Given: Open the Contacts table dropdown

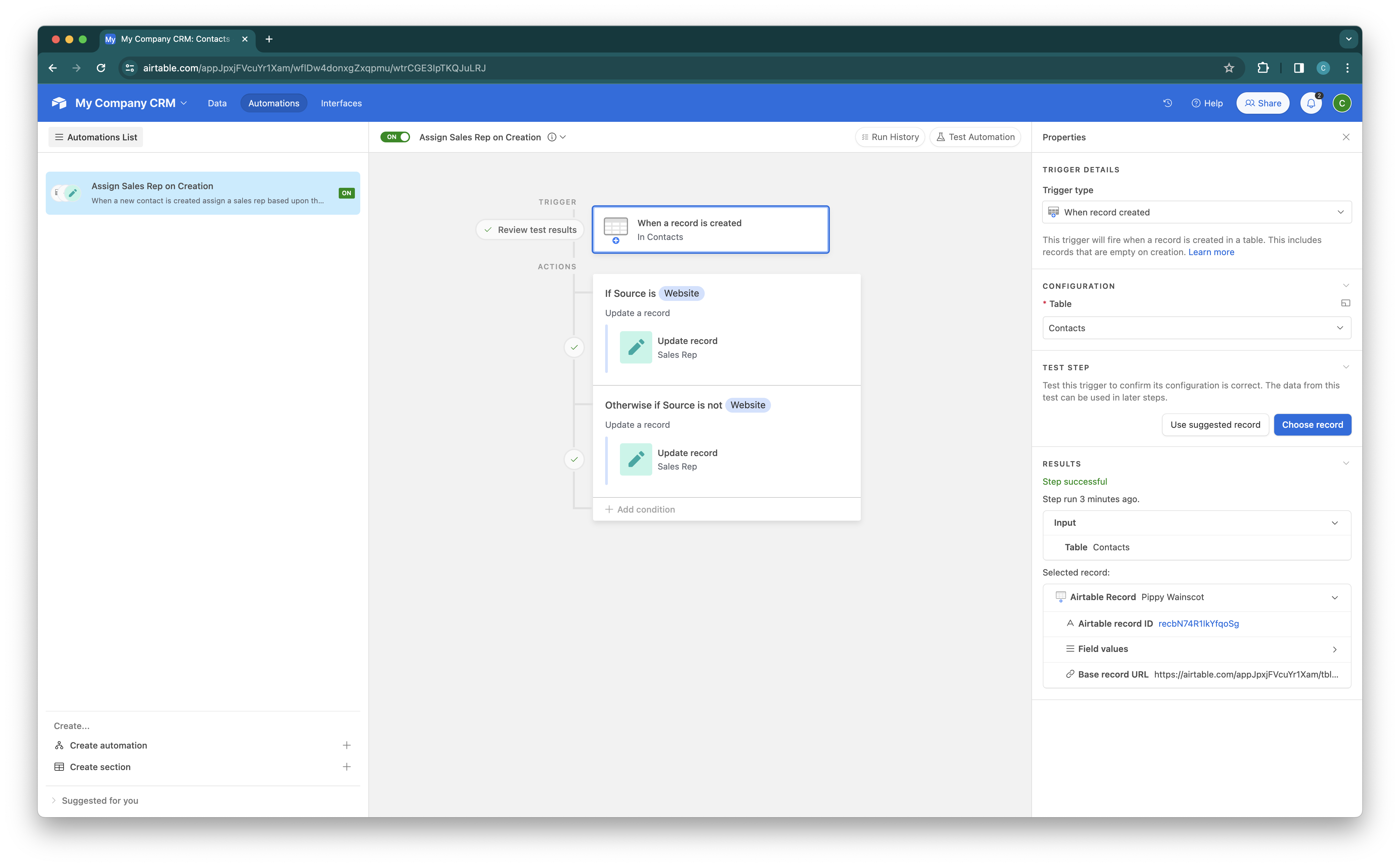Looking at the screenshot, I should click(x=1196, y=327).
